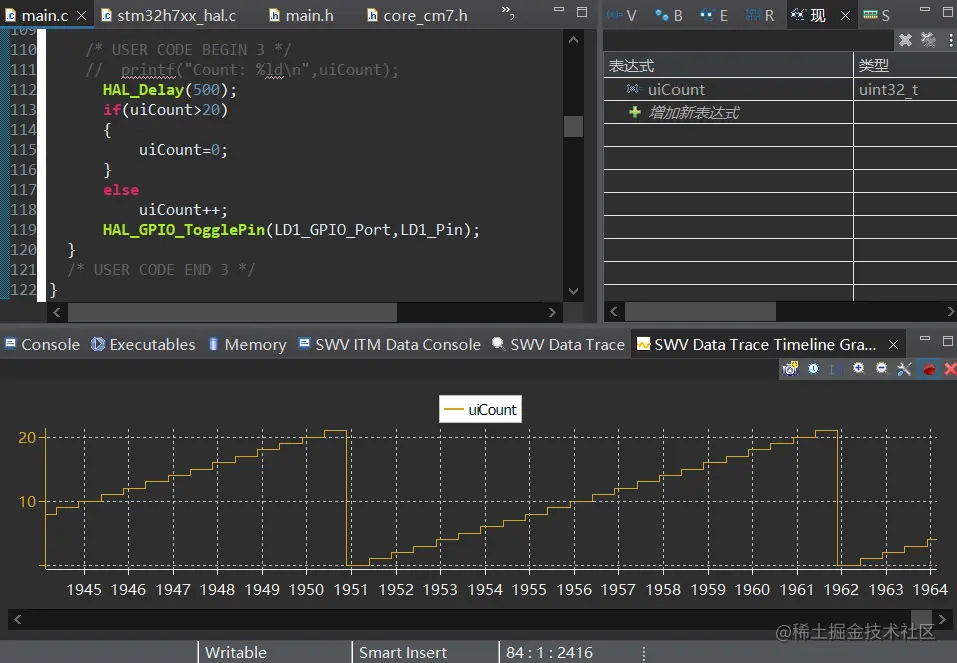Screen dimensions: 957x663
Task: Toggle the red trace record button
Action: click(929, 369)
